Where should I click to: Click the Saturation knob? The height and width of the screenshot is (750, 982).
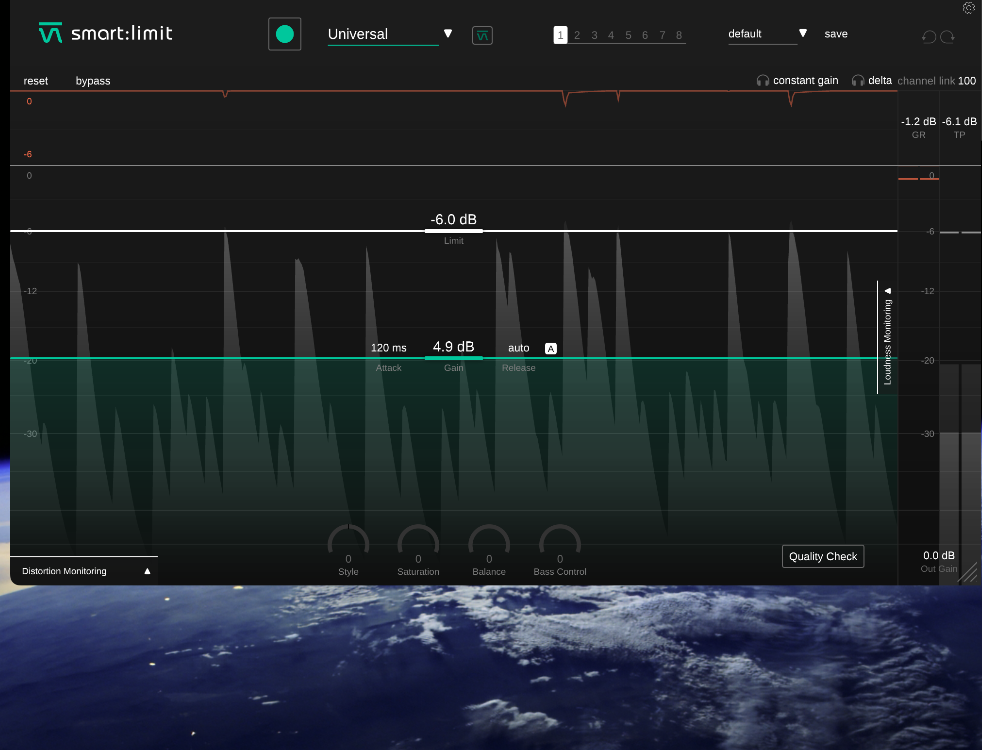click(x=418, y=543)
